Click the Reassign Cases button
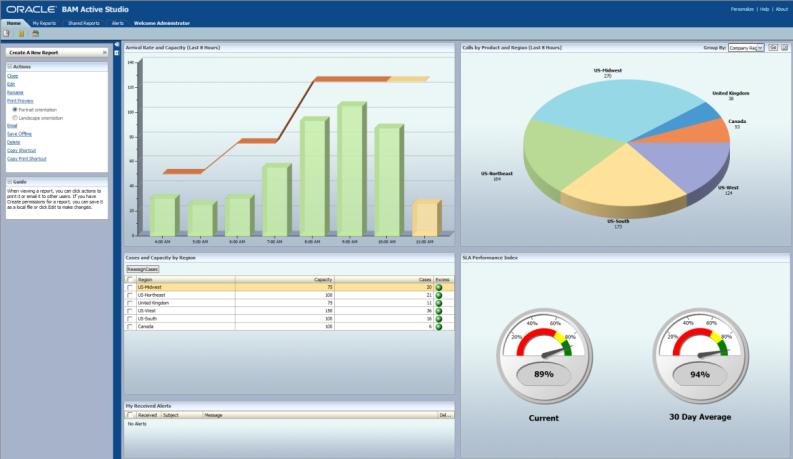This screenshot has width=793, height=459. coord(143,269)
